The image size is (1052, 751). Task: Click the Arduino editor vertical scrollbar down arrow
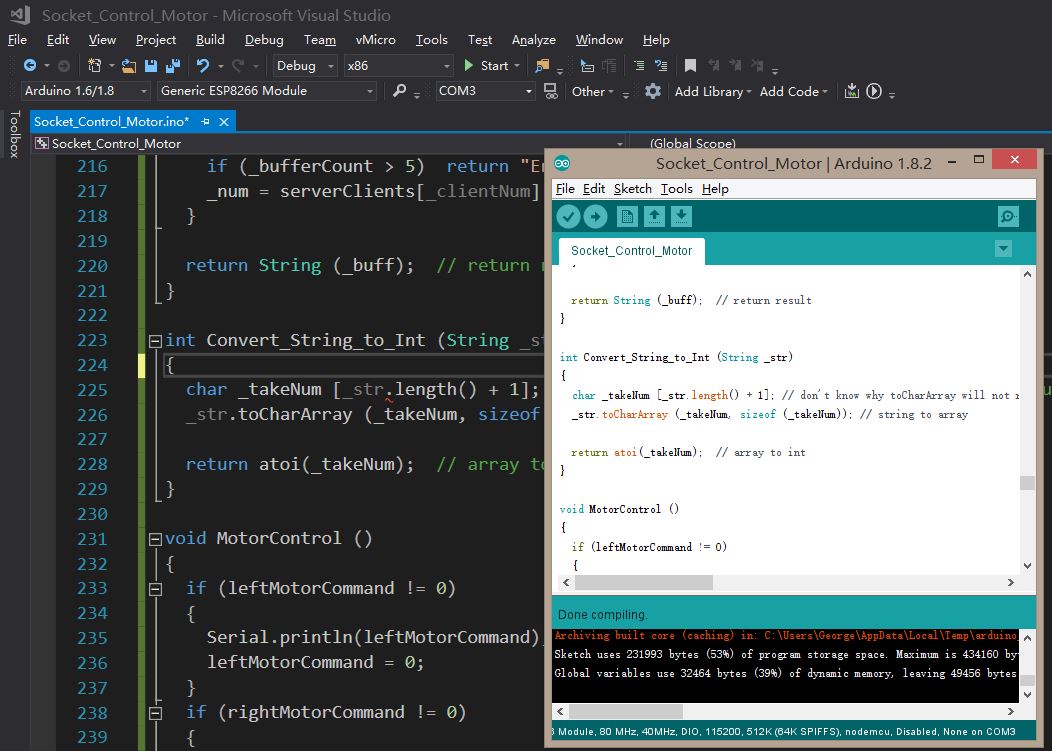[x=1027, y=566]
